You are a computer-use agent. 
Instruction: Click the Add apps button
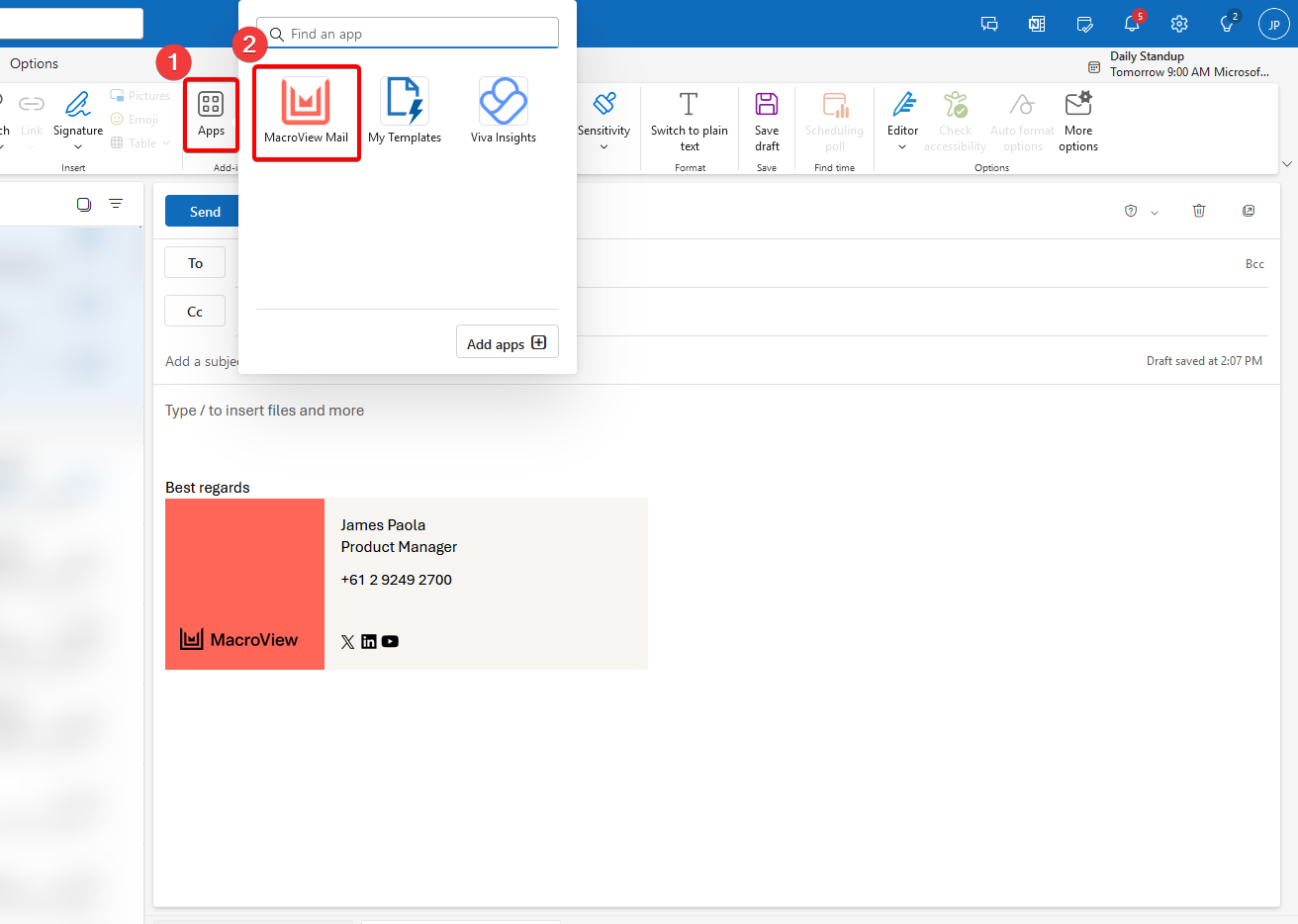(508, 342)
